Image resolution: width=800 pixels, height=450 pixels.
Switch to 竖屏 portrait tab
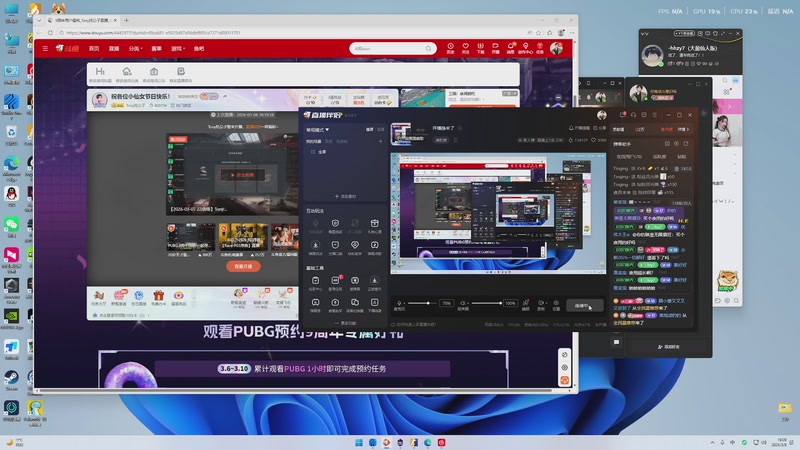pos(380,130)
